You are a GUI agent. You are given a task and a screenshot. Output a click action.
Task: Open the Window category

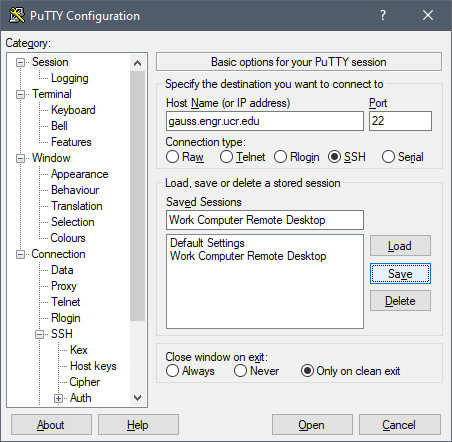(51, 158)
